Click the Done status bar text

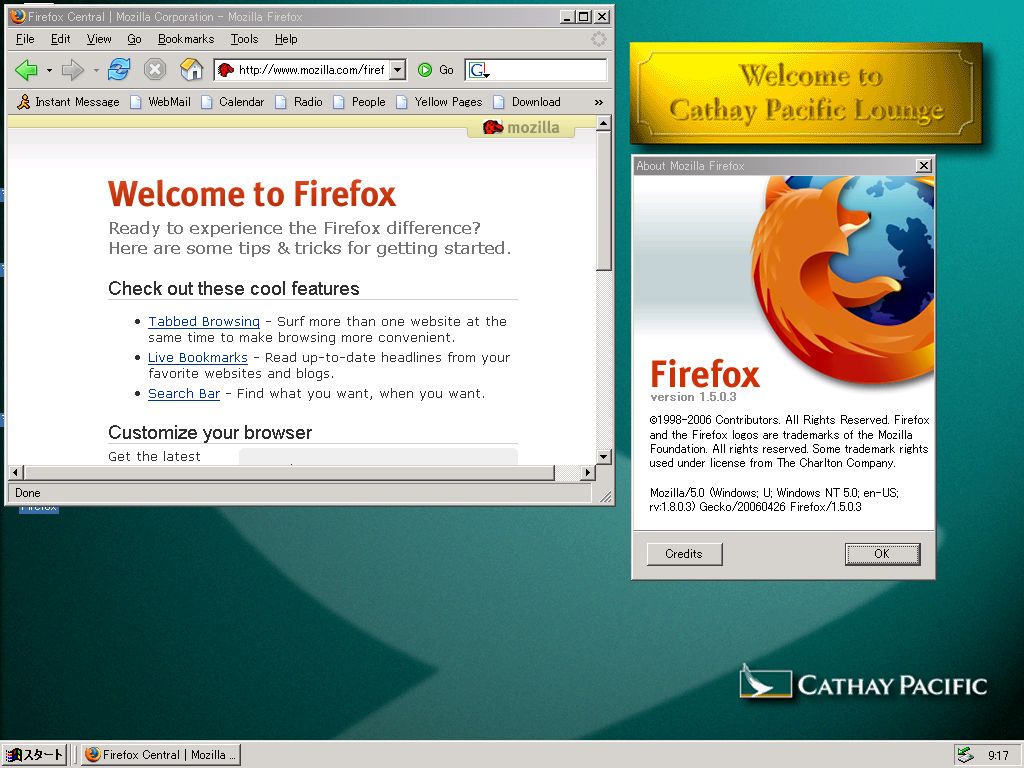point(27,493)
